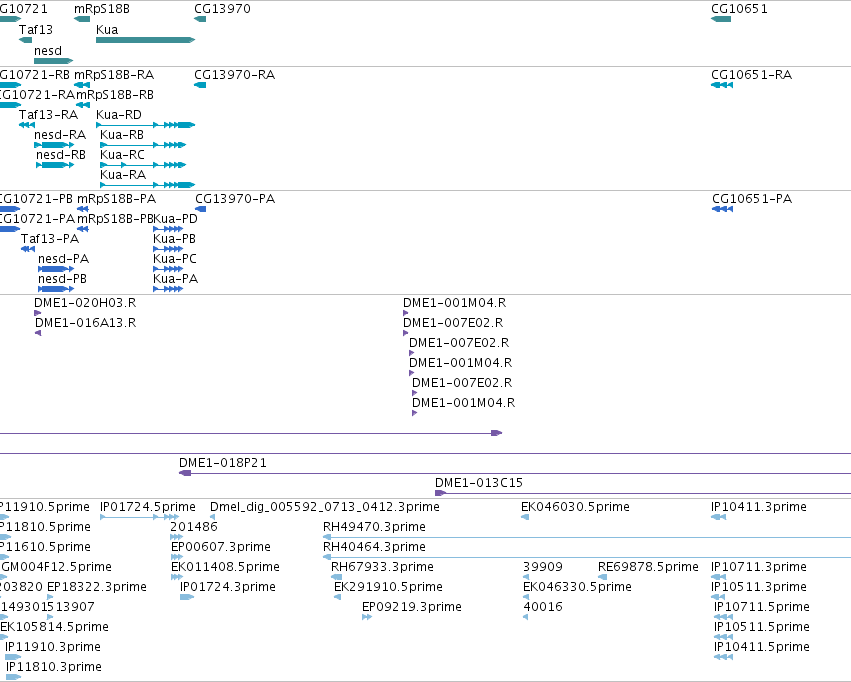Click the Taf13 gene label
The width and height of the screenshot is (851, 682).
(36, 30)
